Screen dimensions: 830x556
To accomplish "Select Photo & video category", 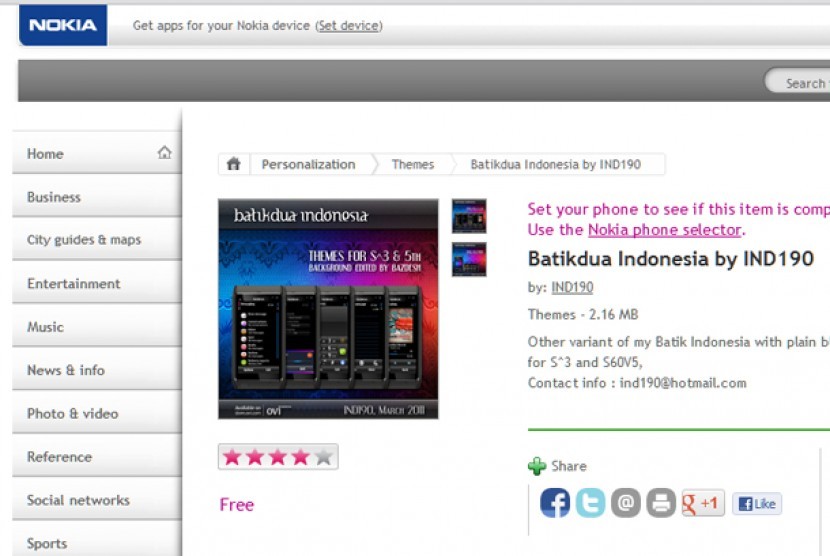I will point(97,414).
